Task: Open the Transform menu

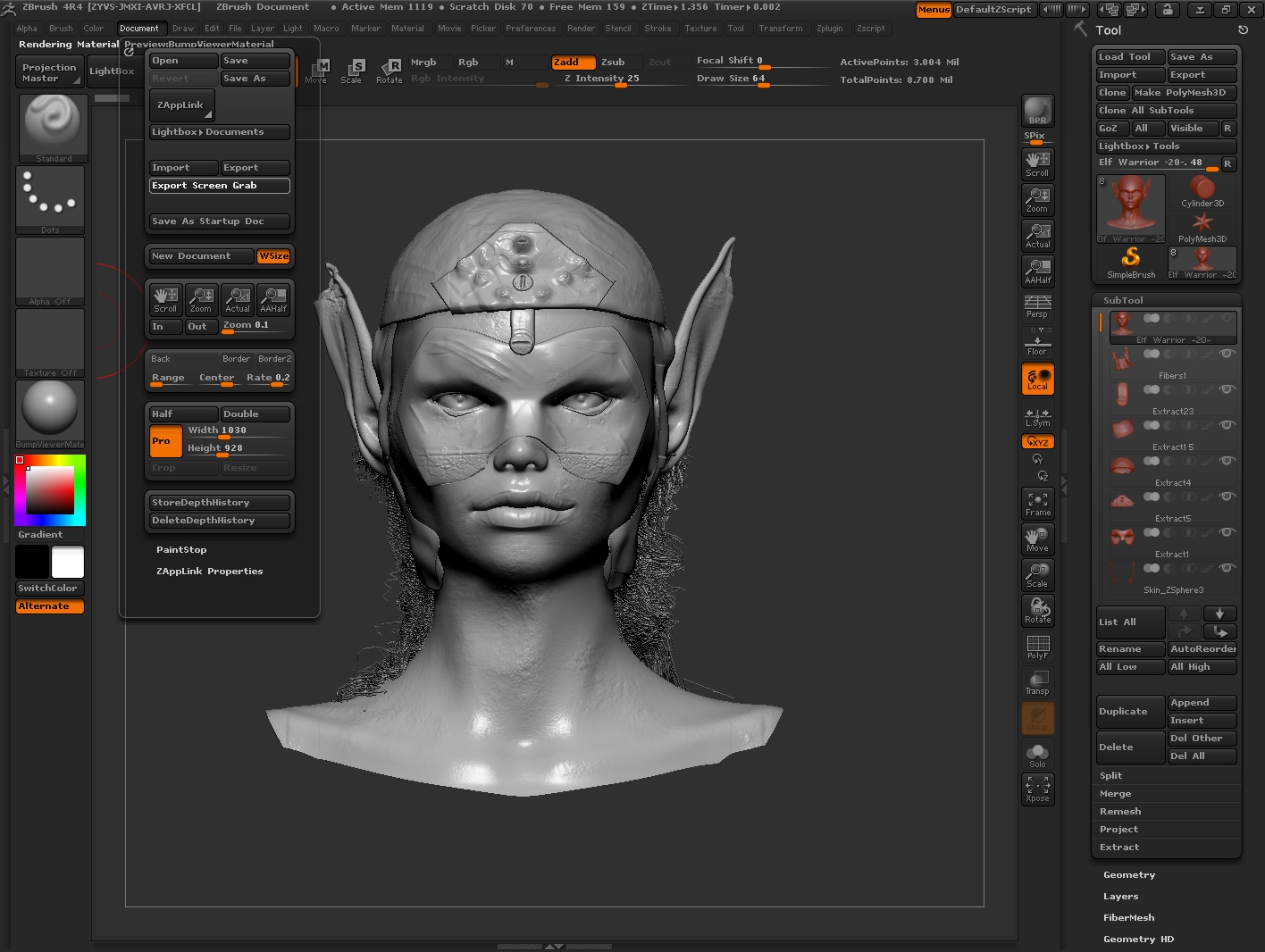Action: coord(781,29)
